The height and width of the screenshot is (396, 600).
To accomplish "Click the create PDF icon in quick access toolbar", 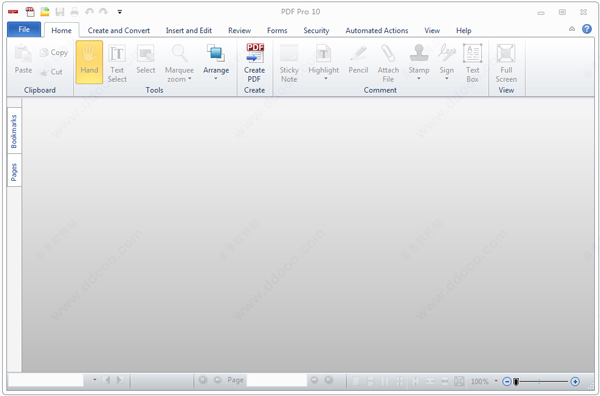I will tap(30, 12).
